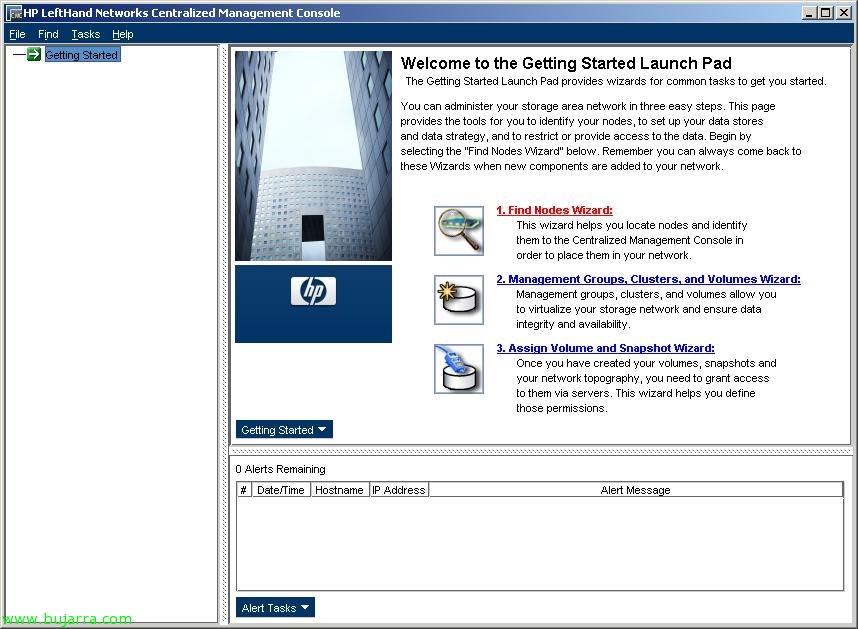The image size is (858, 629).
Task: Open the Find menu
Action: (48, 34)
